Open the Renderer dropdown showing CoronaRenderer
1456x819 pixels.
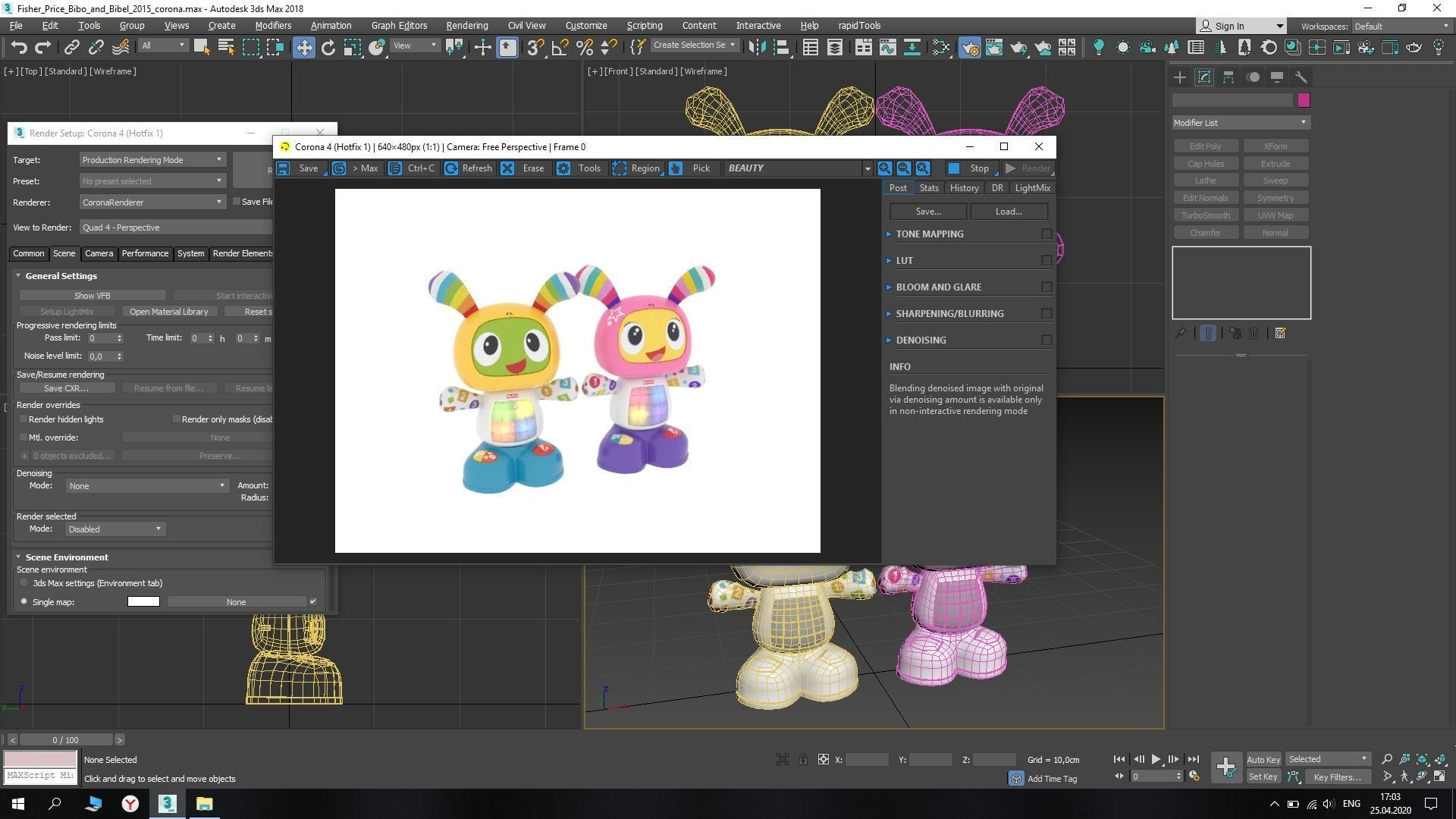click(152, 202)
